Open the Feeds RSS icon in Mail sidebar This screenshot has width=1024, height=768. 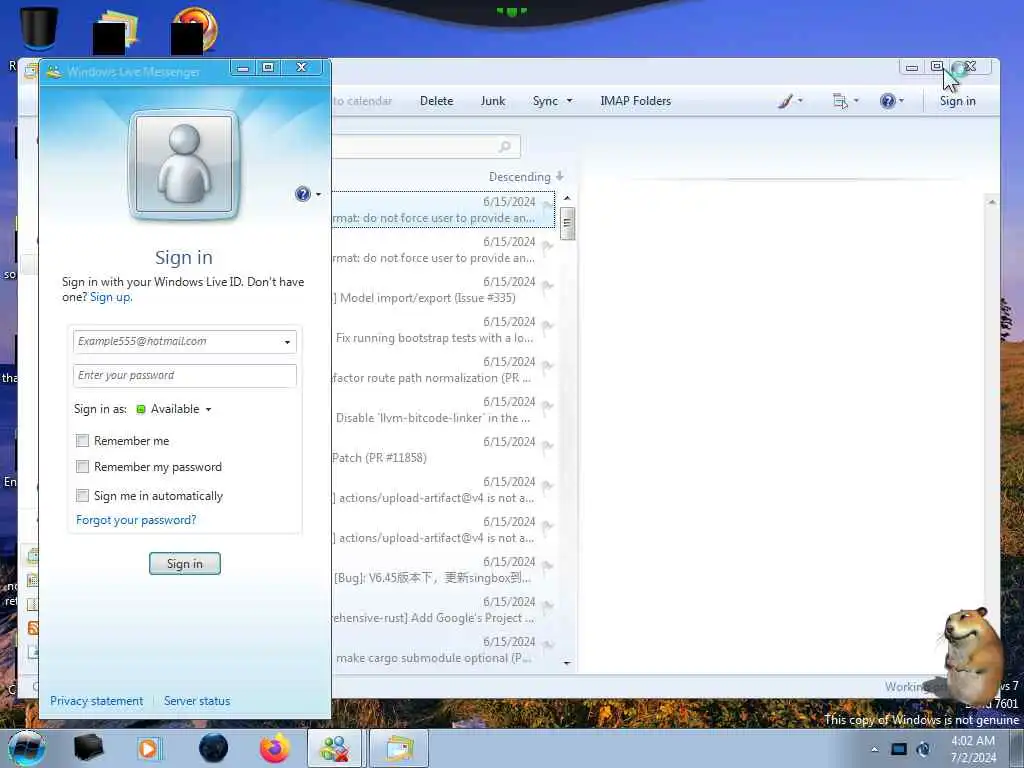pyautogui.click(x=33, y=628)
